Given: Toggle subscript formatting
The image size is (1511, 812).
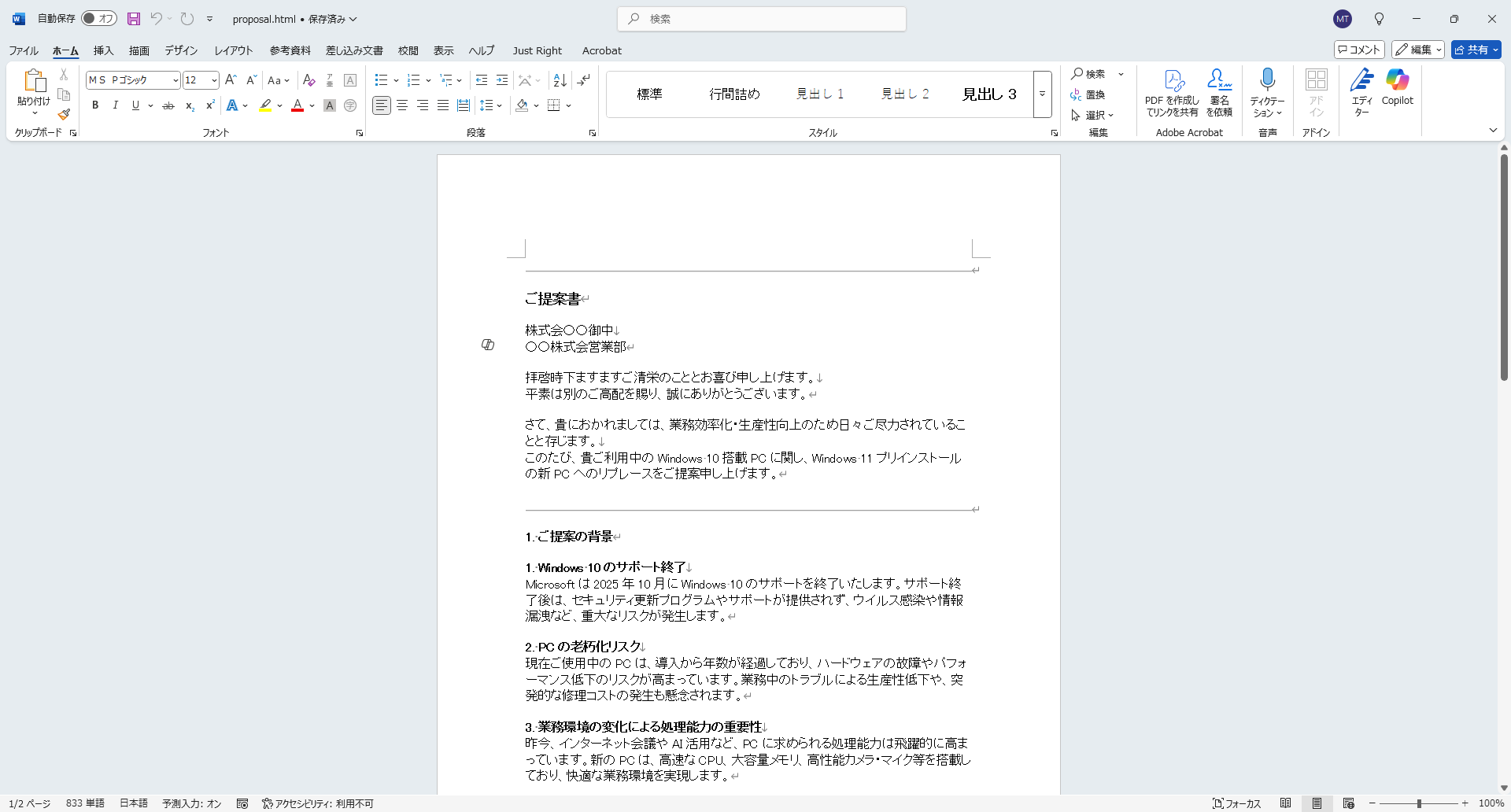Looking at the screenshot, I should coord(189,106).
